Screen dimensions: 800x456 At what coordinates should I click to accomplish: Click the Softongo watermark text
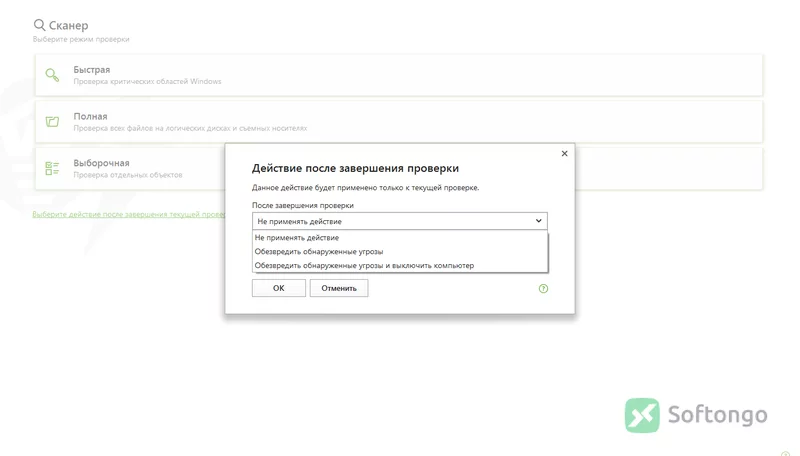(717, 415)
